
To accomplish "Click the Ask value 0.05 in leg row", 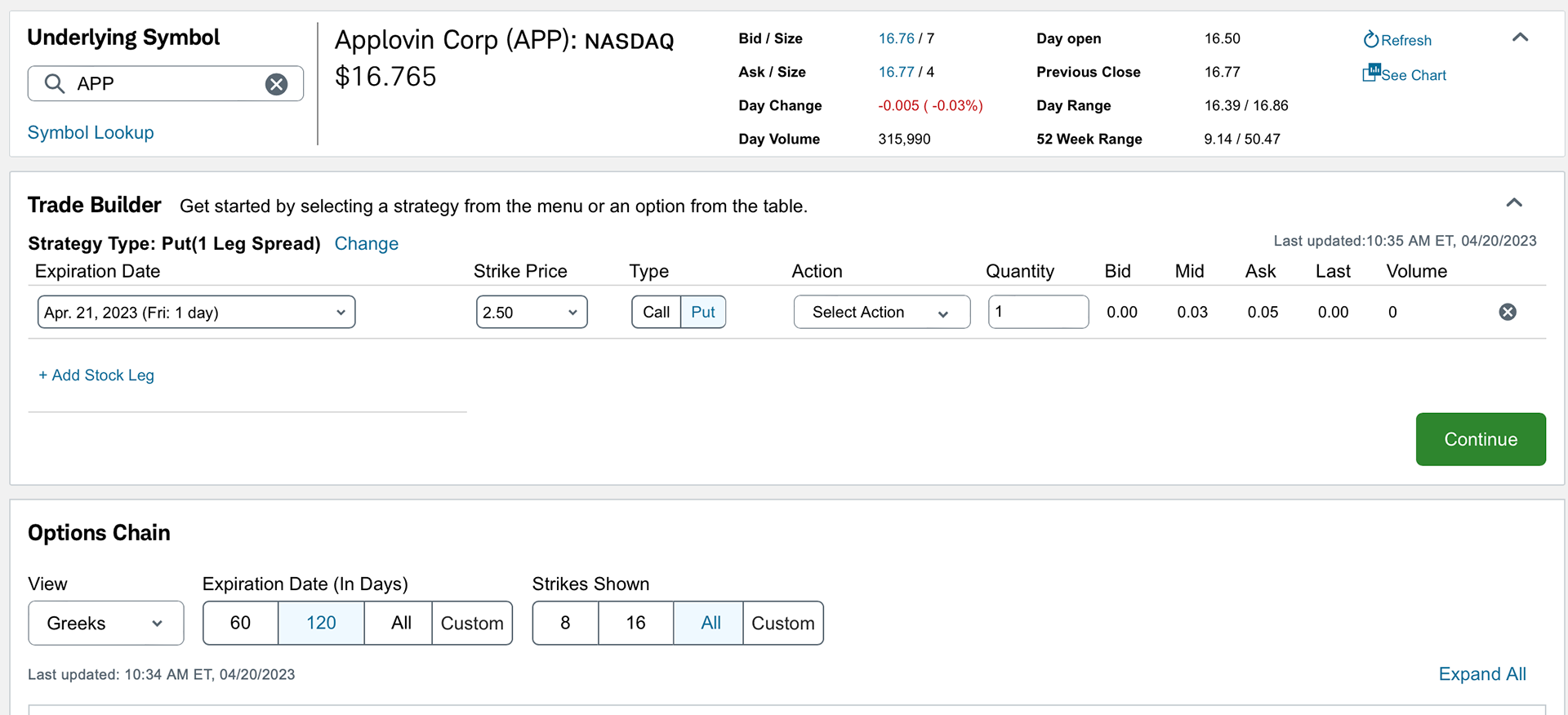I will [x=1263, y=312].
